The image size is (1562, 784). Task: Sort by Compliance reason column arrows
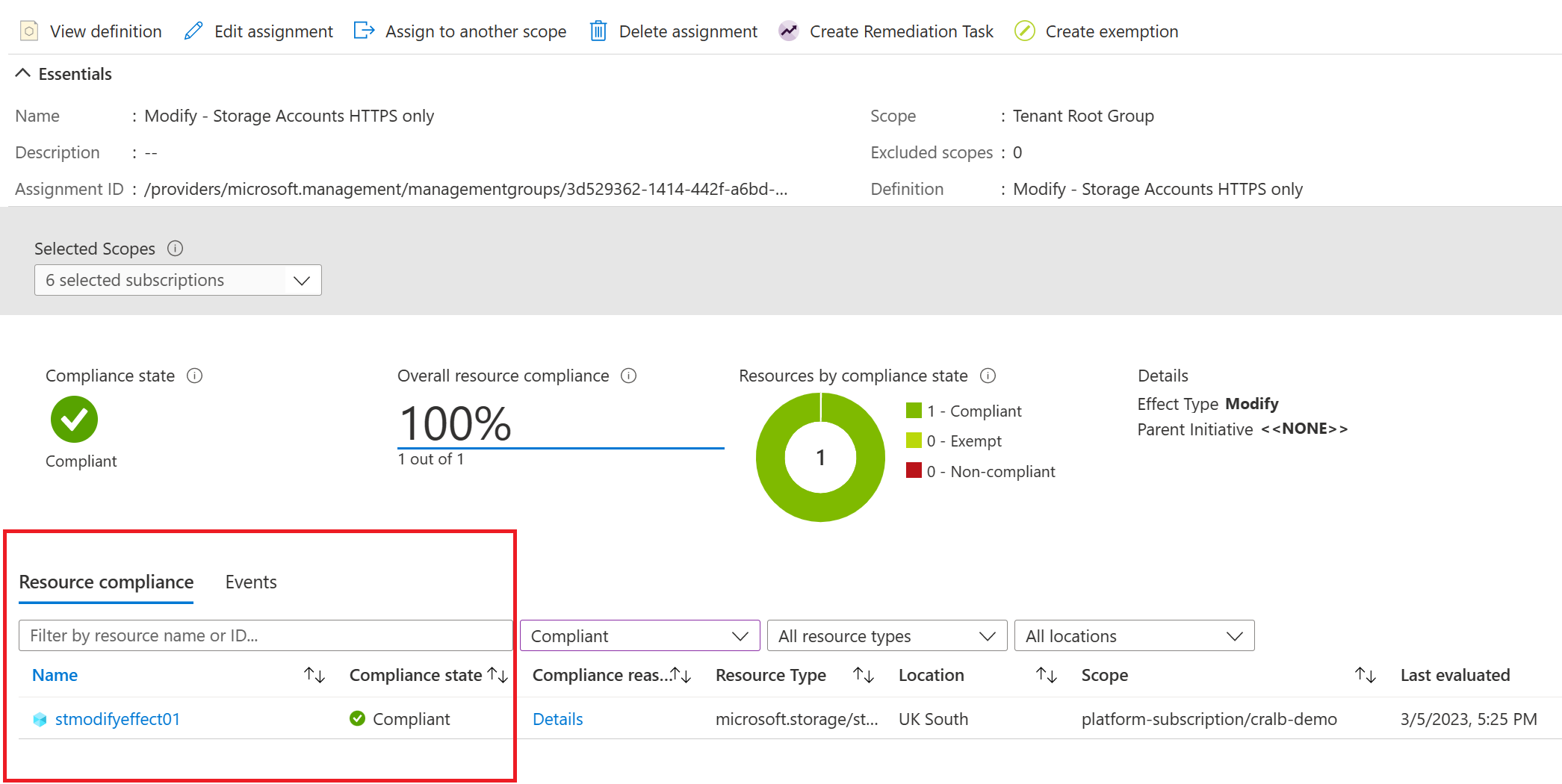(681, 675)
